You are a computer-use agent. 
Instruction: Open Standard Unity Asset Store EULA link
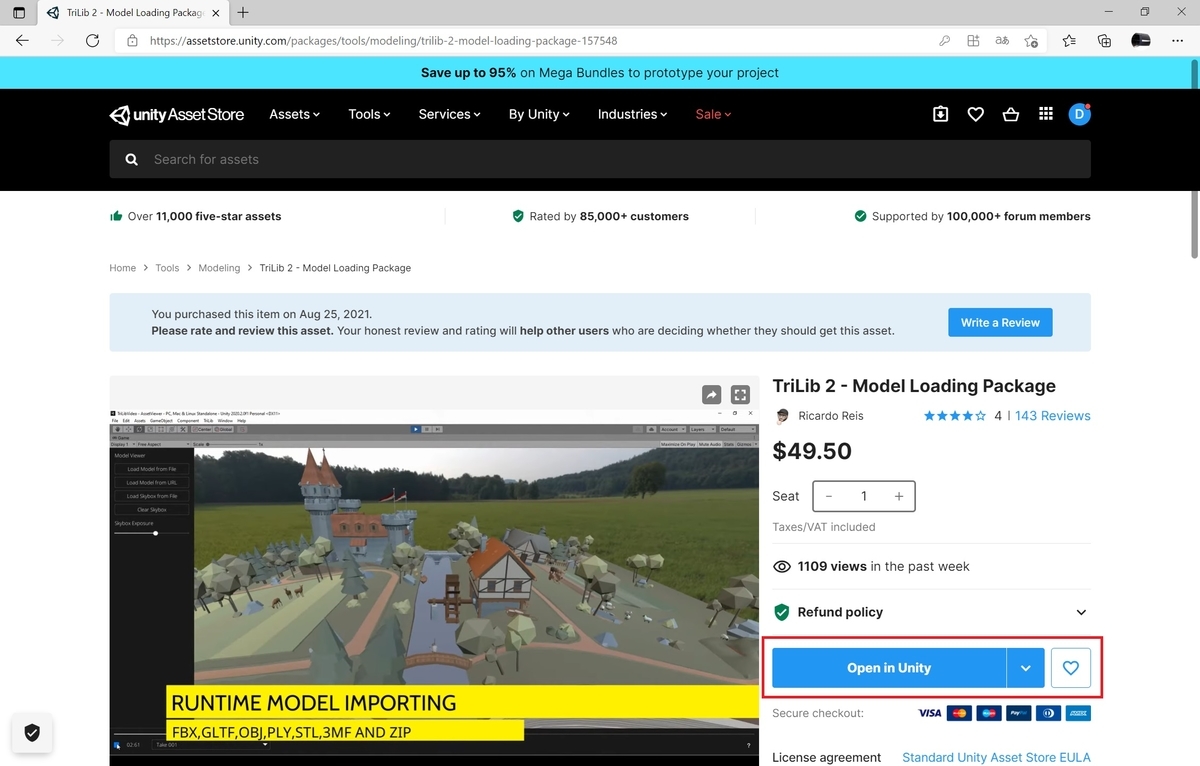pyautogui.click(x=996, y=757)
